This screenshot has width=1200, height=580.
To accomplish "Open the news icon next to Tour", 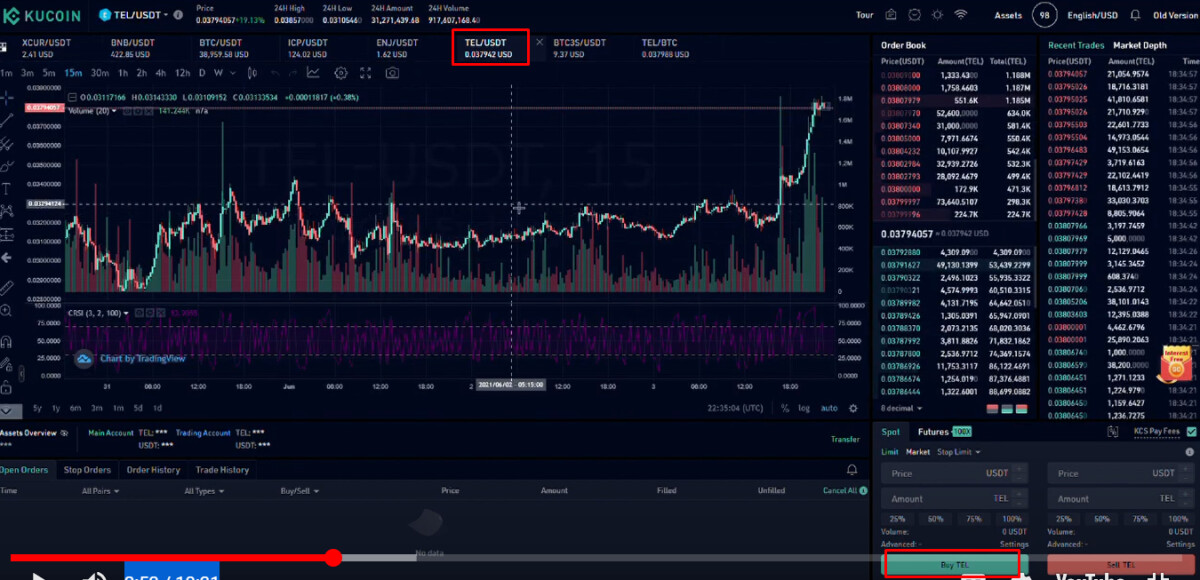I will pos(891,16).
